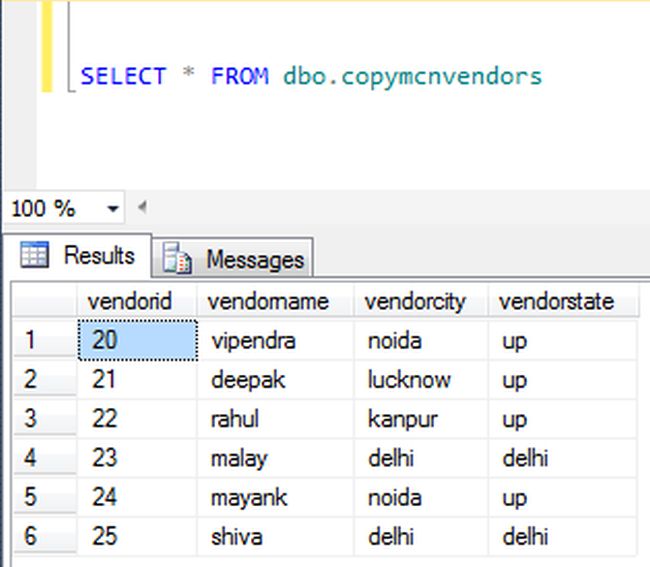Select row header 1
This screenshot has height=567, width=650.
(x=45, y=340)
